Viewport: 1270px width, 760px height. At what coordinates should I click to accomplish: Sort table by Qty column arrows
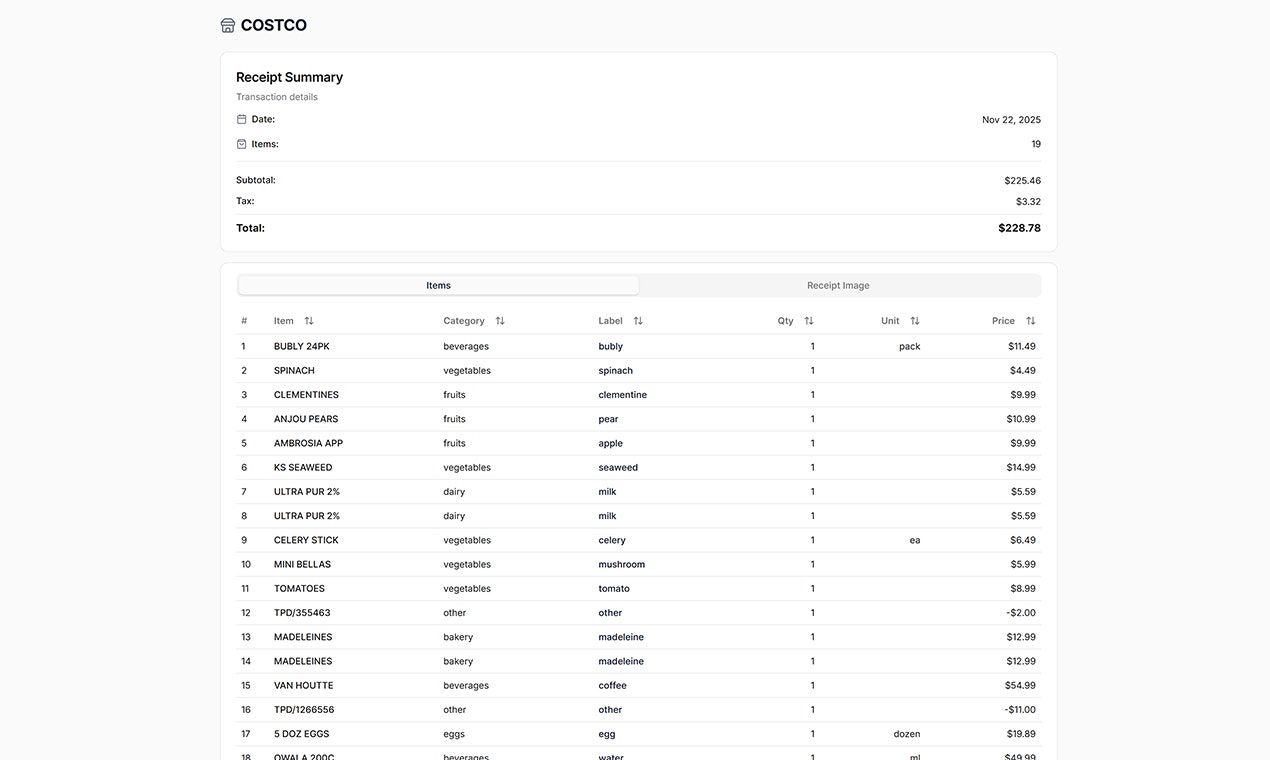[x=809, y=321]
